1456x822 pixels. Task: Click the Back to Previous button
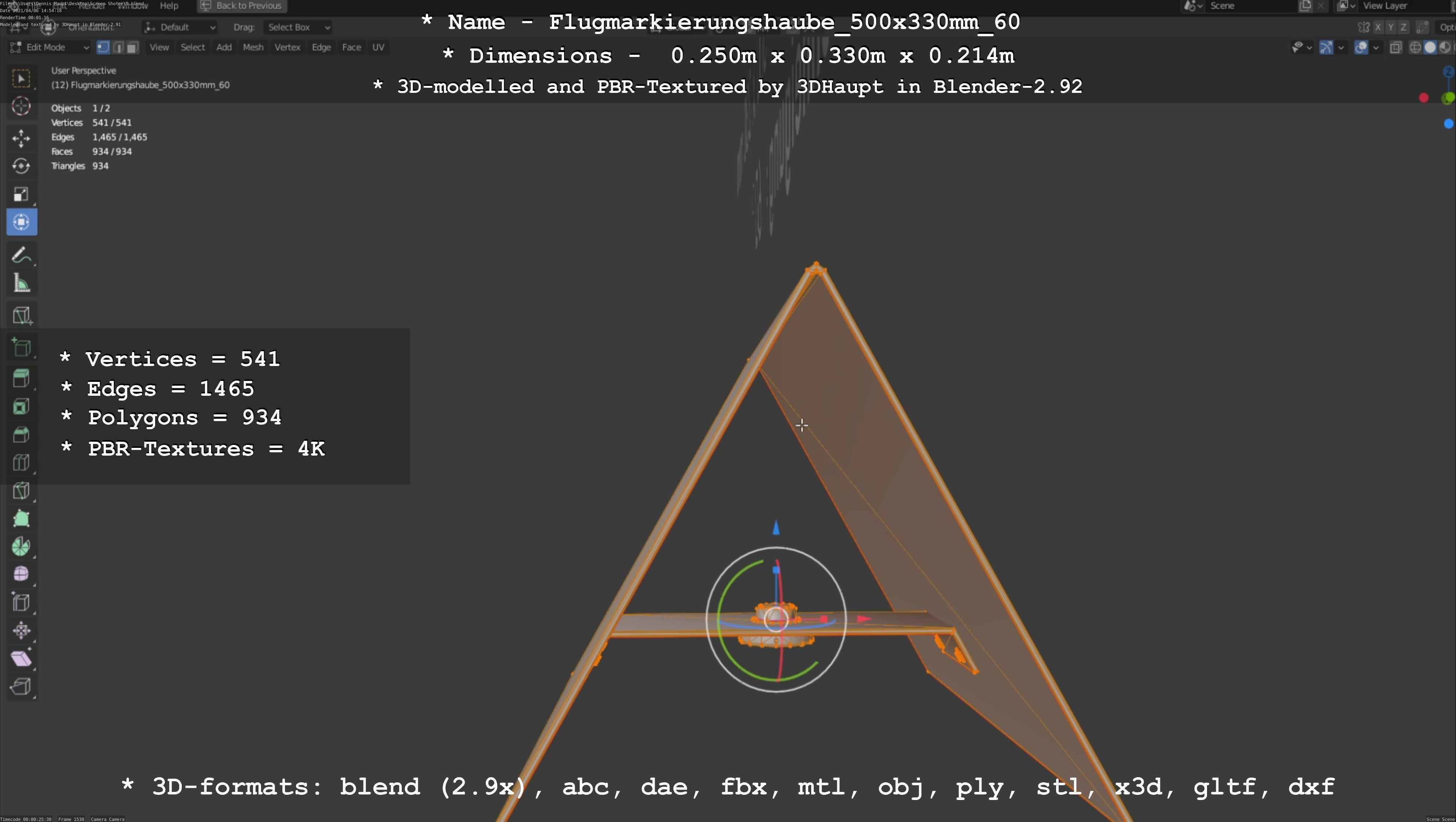[242, 6]
